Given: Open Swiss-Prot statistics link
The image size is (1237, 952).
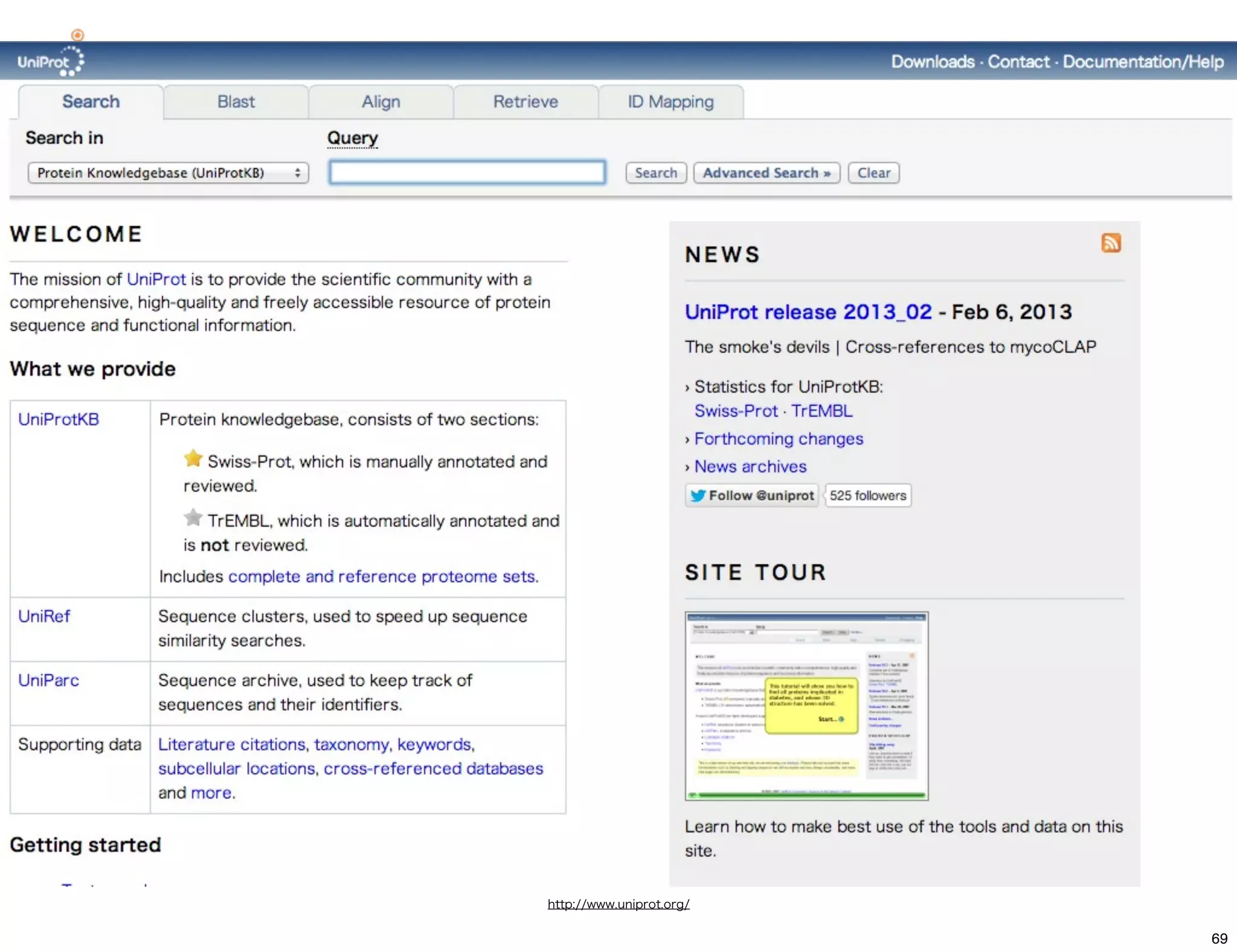Looking at the screenshot, I should (x=736, y=411).
